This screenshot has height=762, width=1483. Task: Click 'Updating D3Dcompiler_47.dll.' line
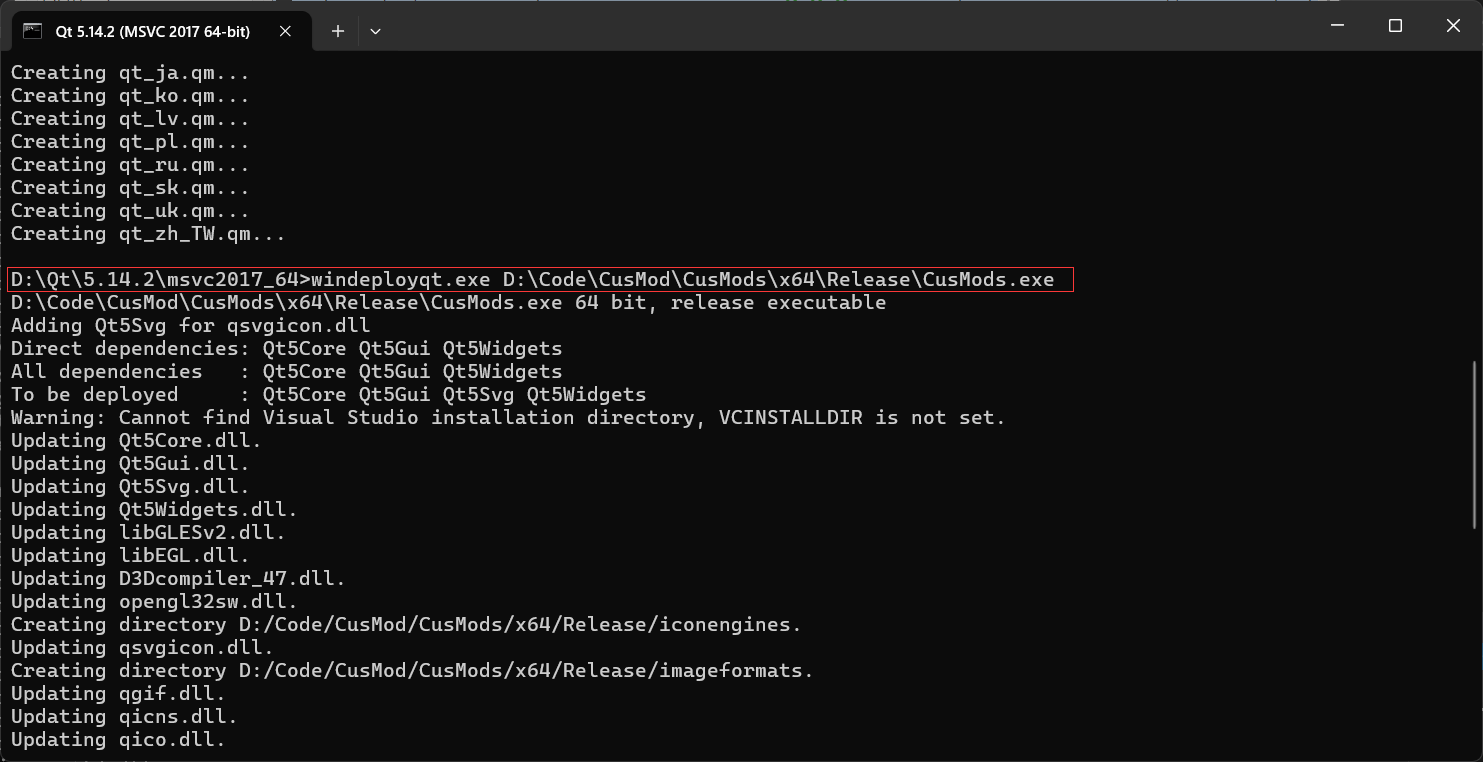tap(178, 578)
